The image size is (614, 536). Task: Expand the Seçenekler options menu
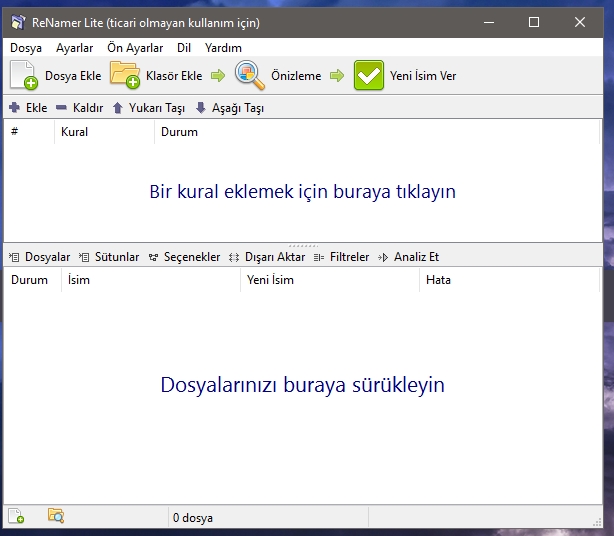184,257
